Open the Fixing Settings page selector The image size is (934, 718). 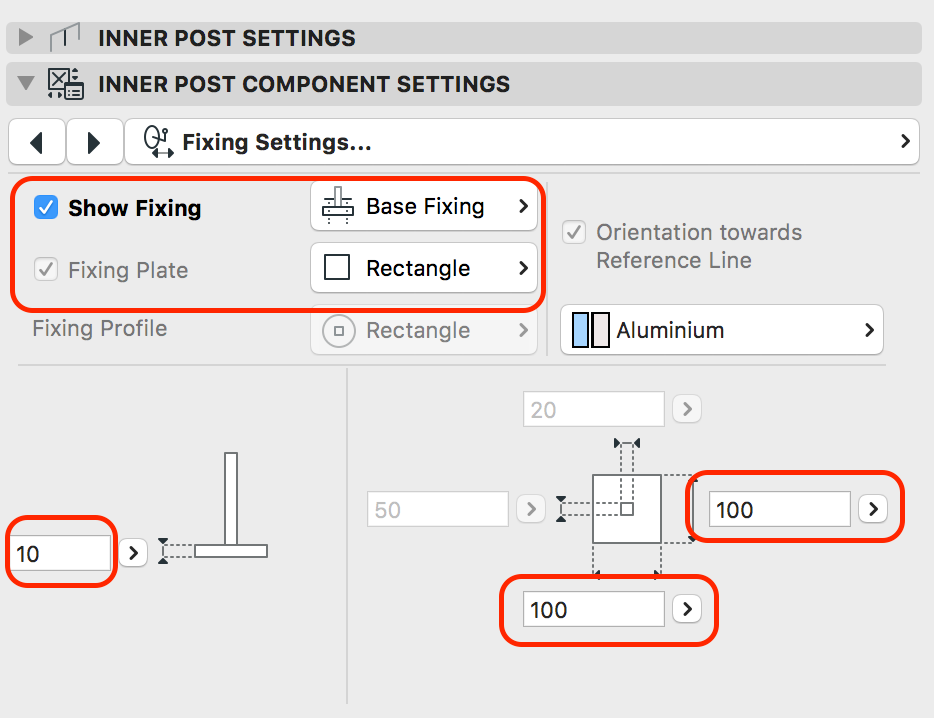(x=521, y=142)
